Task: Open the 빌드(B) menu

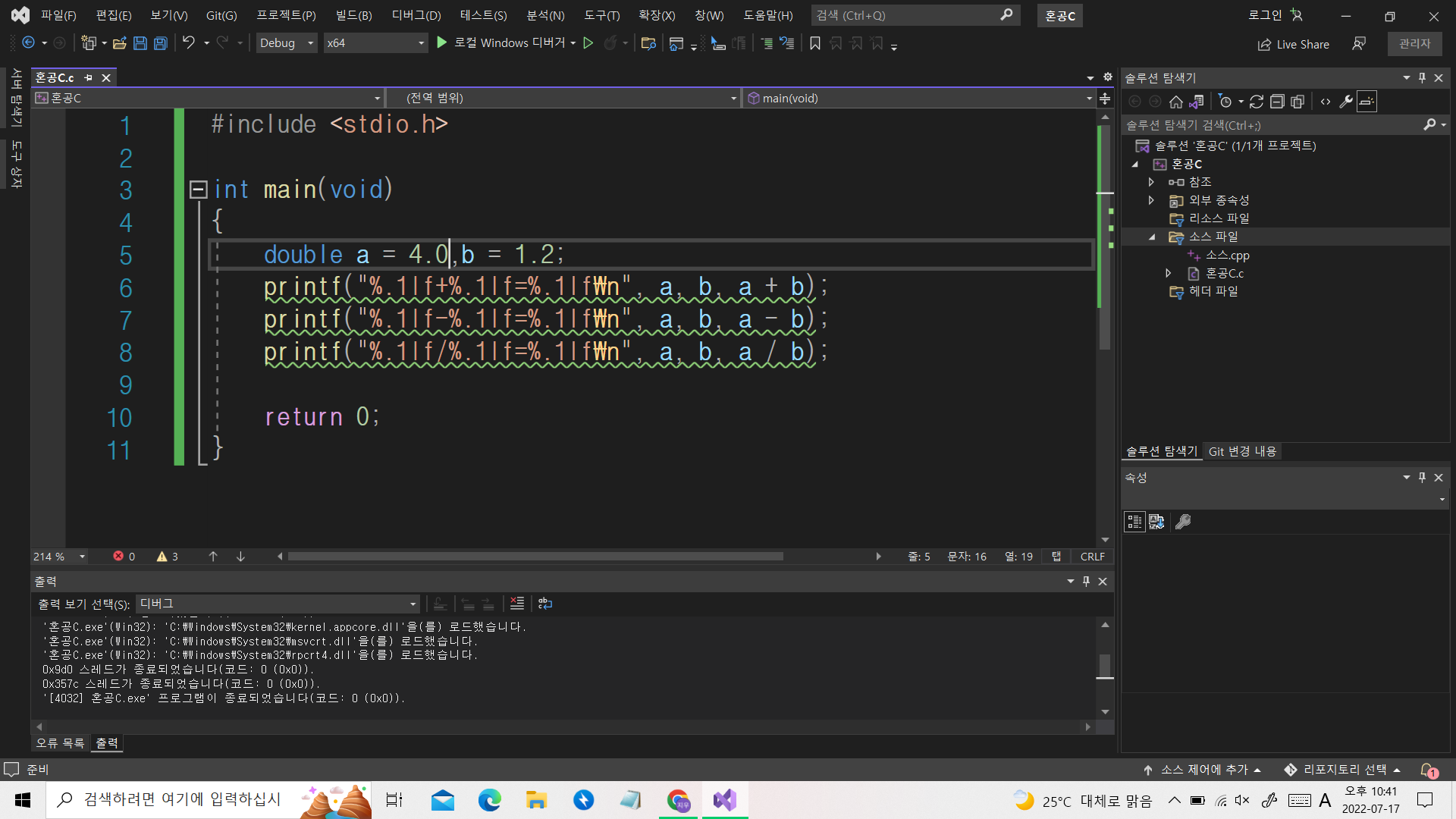Action: pyautogui.click(x=353, y=15)
